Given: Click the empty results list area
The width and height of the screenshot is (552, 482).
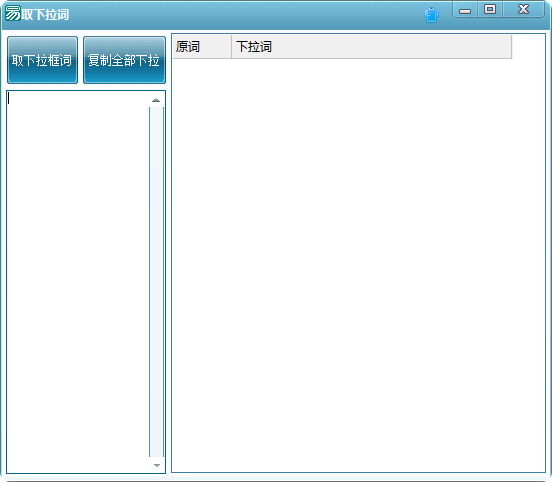Looking at the screenshot, I should tap(358, 265).
